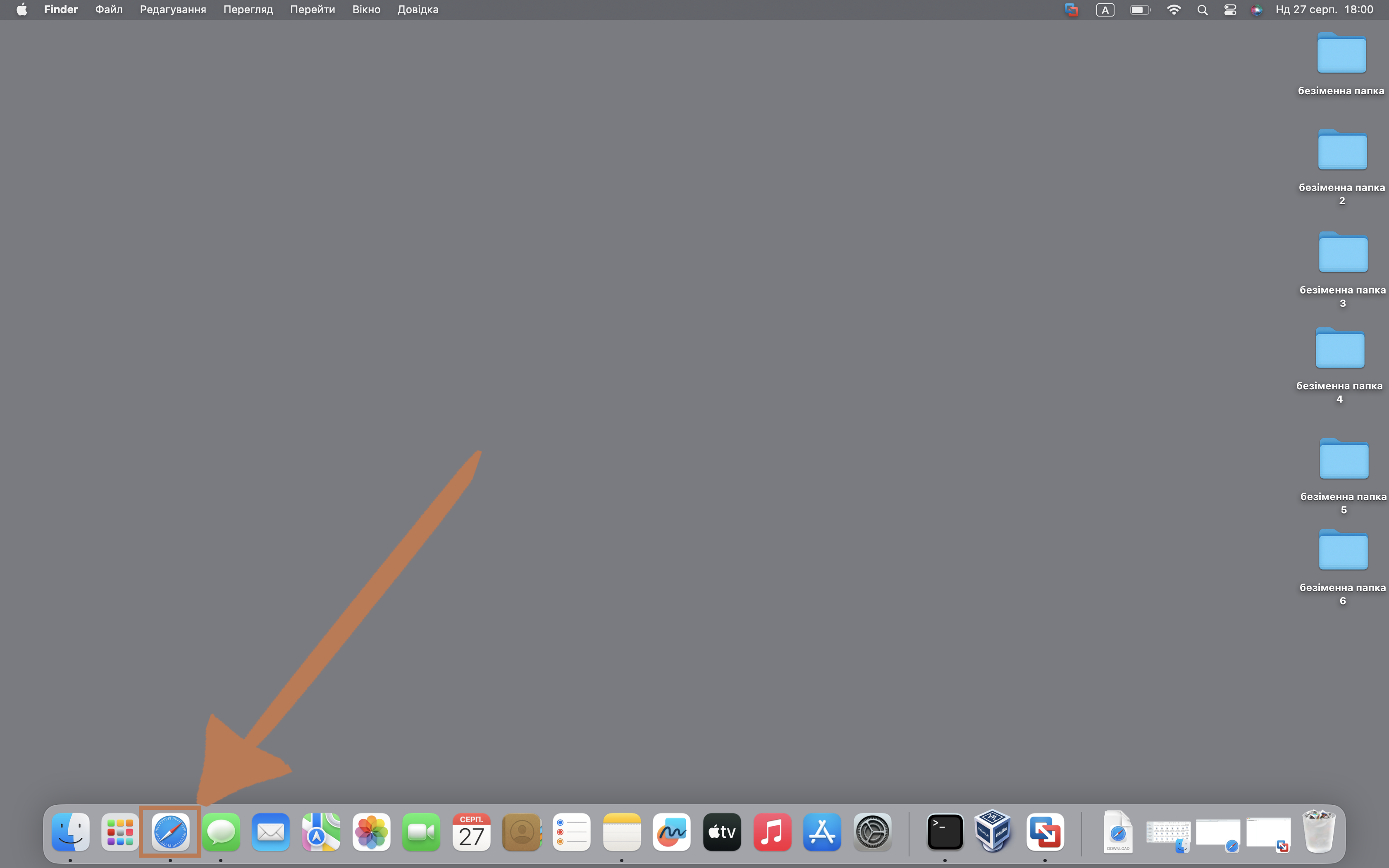Launch FaceTime from the Dock
Image resolution: width=1389 pixels, height=868 pixels.
421,832
